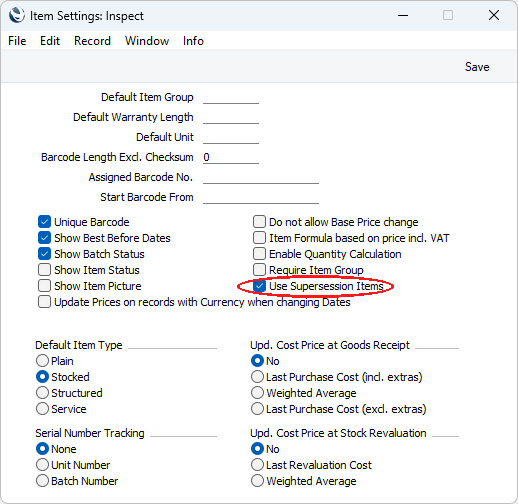Enable Do not allow Base Price change
The width and height of the screenshot is (518, 504).
pos(259,222)
